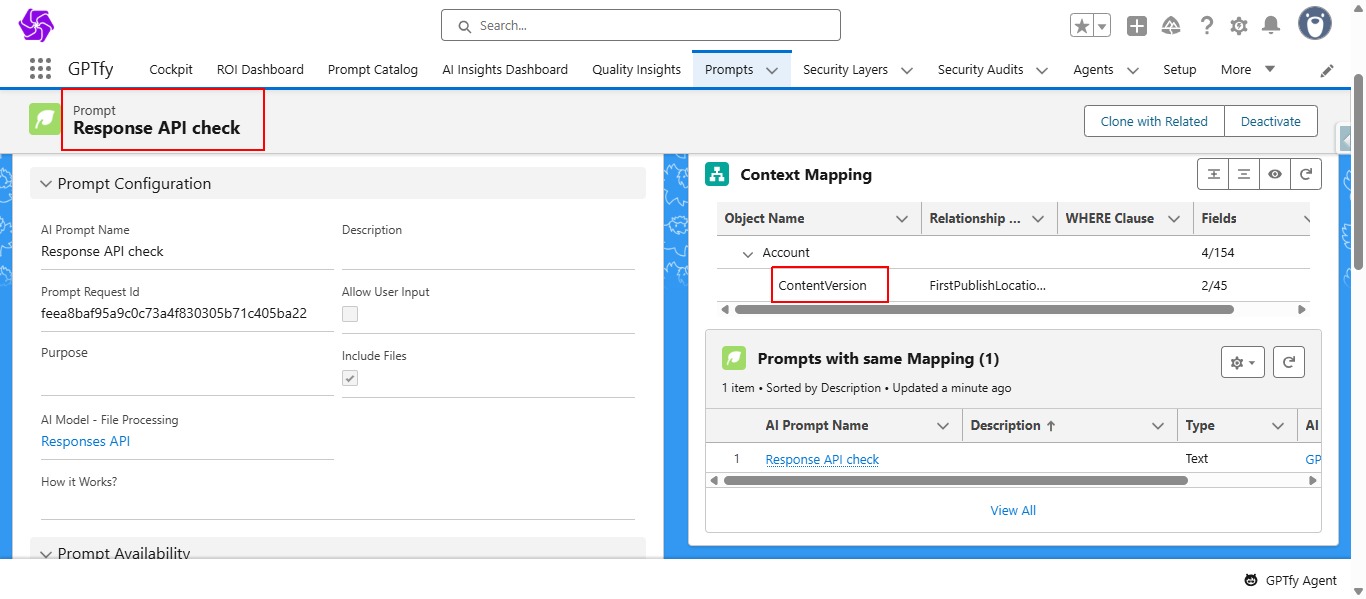Screen dimensions: 1366x599
Task: Collapse the Prompt Configuration section
Action: tap(45, 184)
